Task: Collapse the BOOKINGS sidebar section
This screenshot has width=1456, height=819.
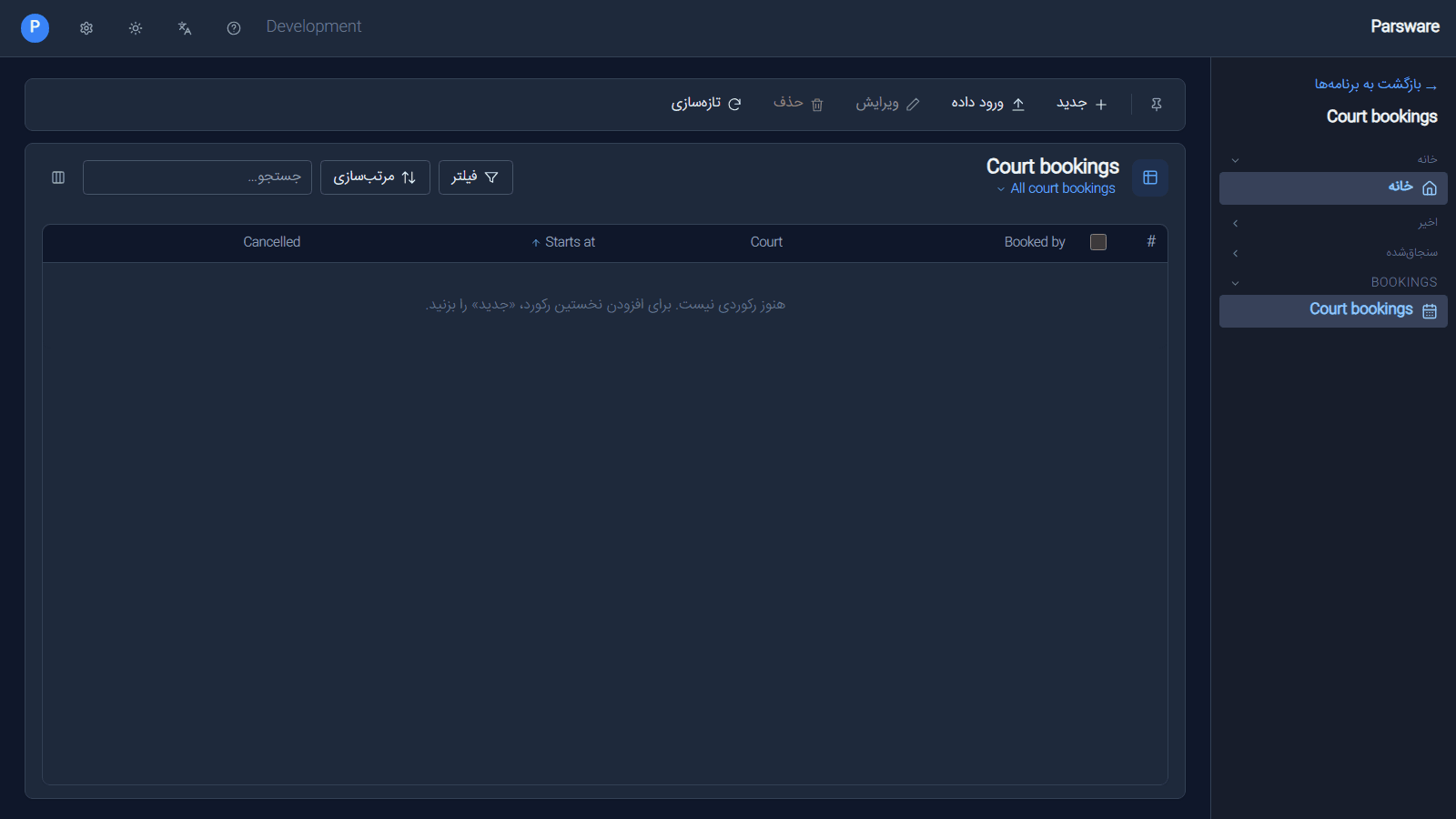Action: [1333, 283]
